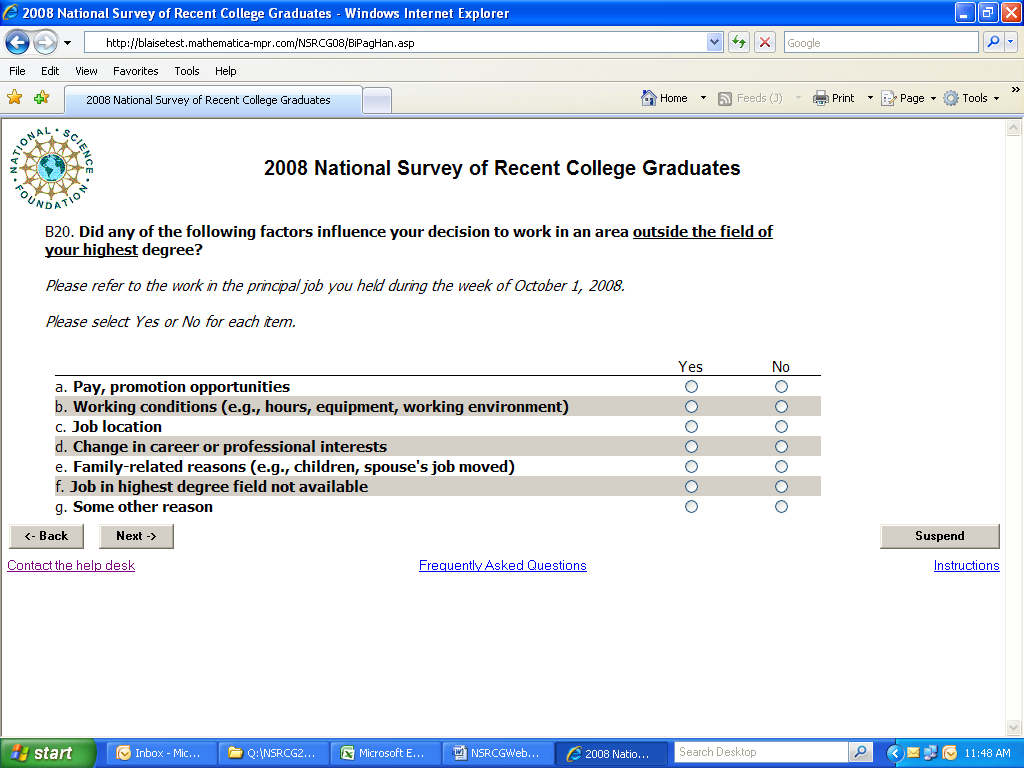Open Frequently Asked Questions link

click(503, 566)
